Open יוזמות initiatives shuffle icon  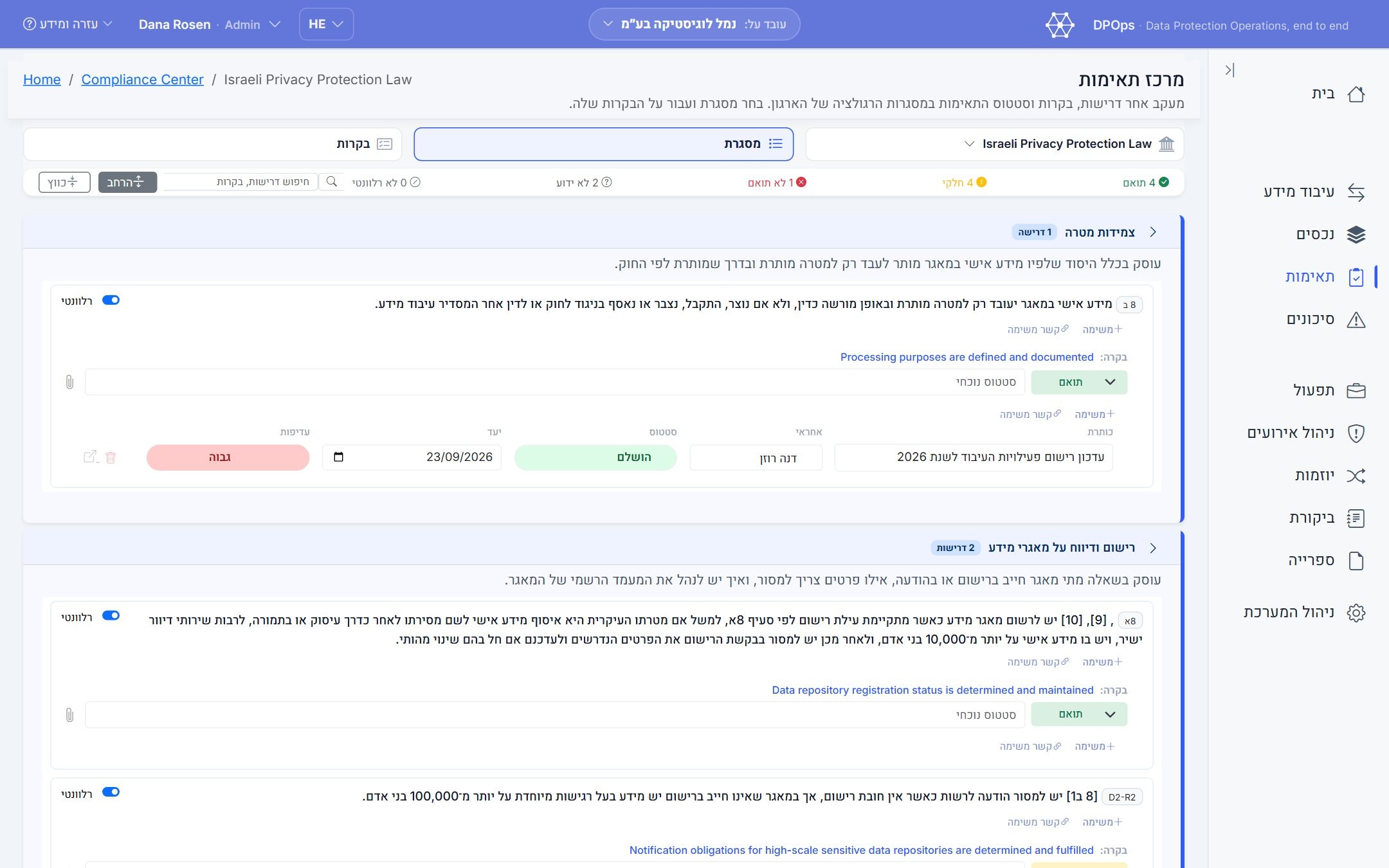(x=1356, y=476)
